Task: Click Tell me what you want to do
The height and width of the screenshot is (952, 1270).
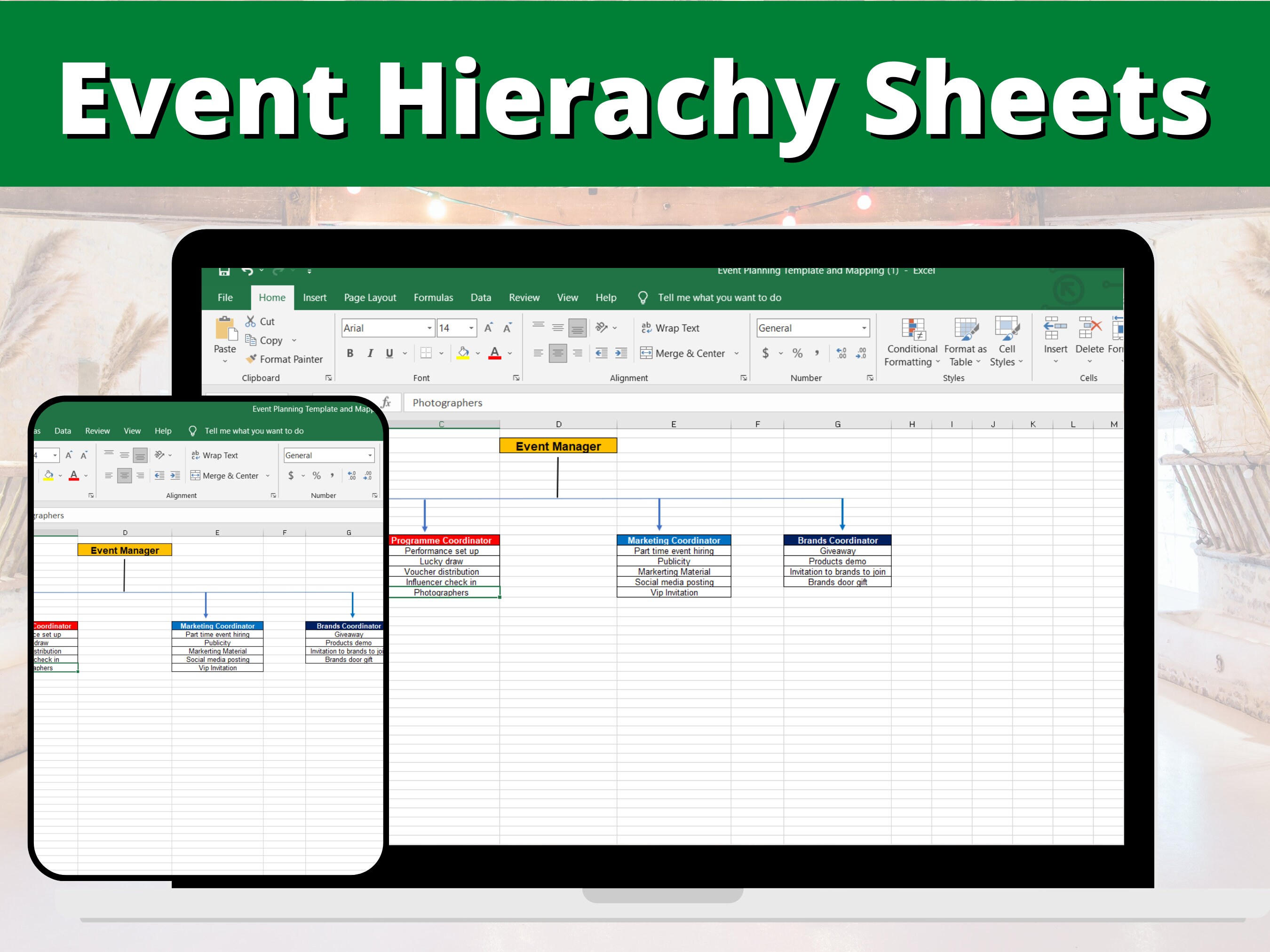Action: point(719,297)
